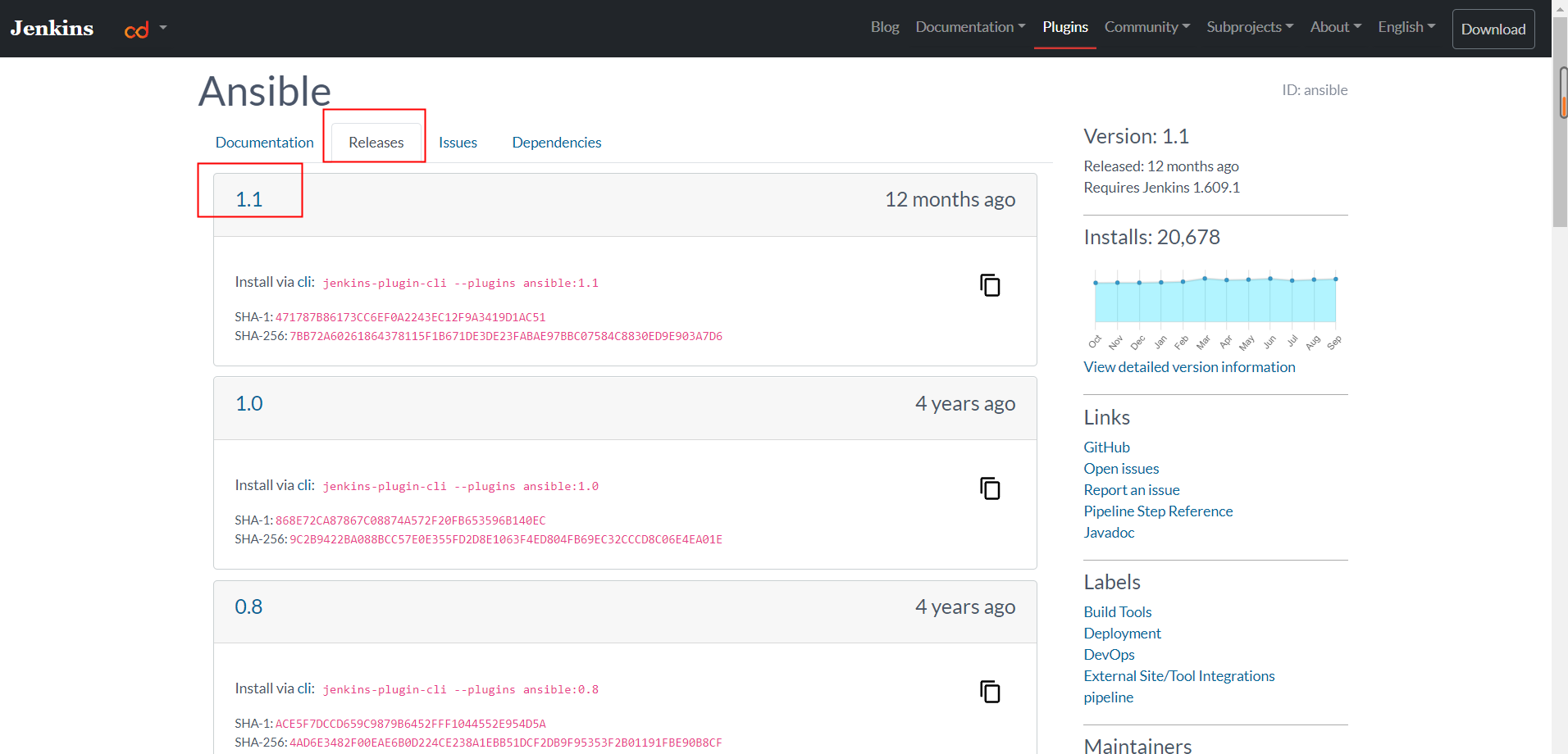Select the 'jenkins-plugin-cli --plugins ansible:0.8' command
The width and height of the screenshot is (1568, 754).
460,689
